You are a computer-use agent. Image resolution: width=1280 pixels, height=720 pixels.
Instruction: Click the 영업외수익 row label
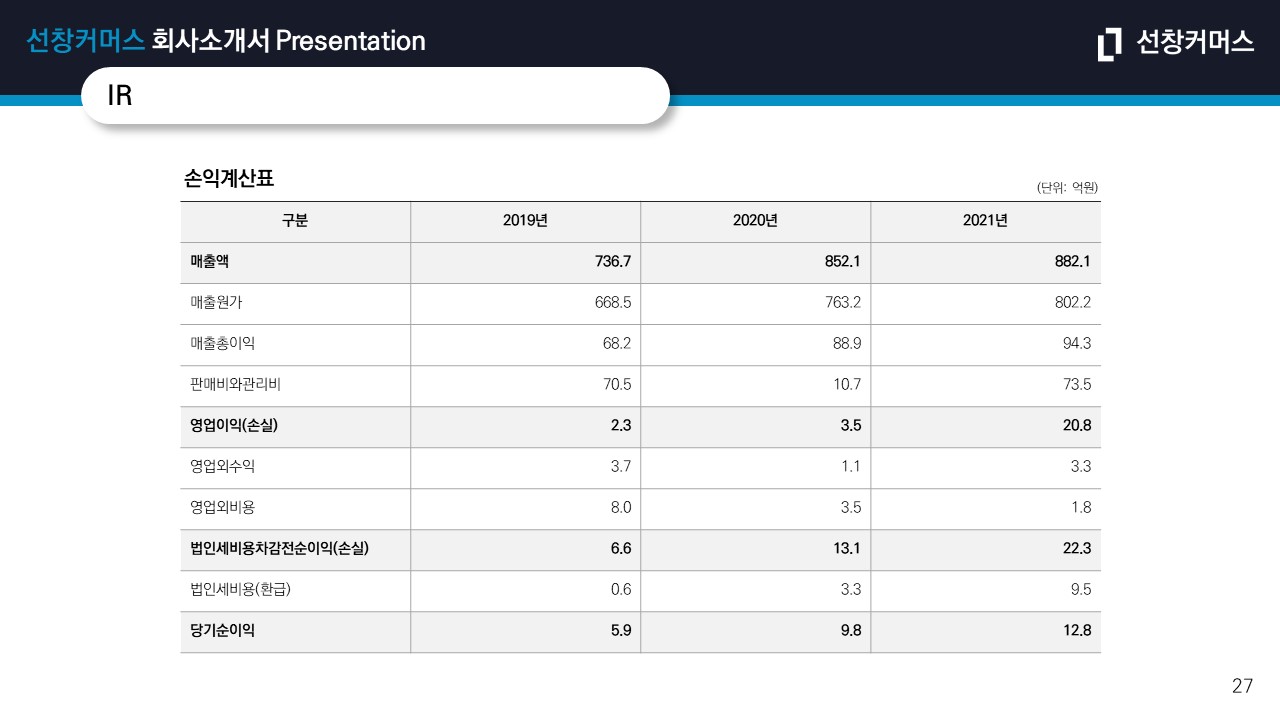click(x=223, y=467)
